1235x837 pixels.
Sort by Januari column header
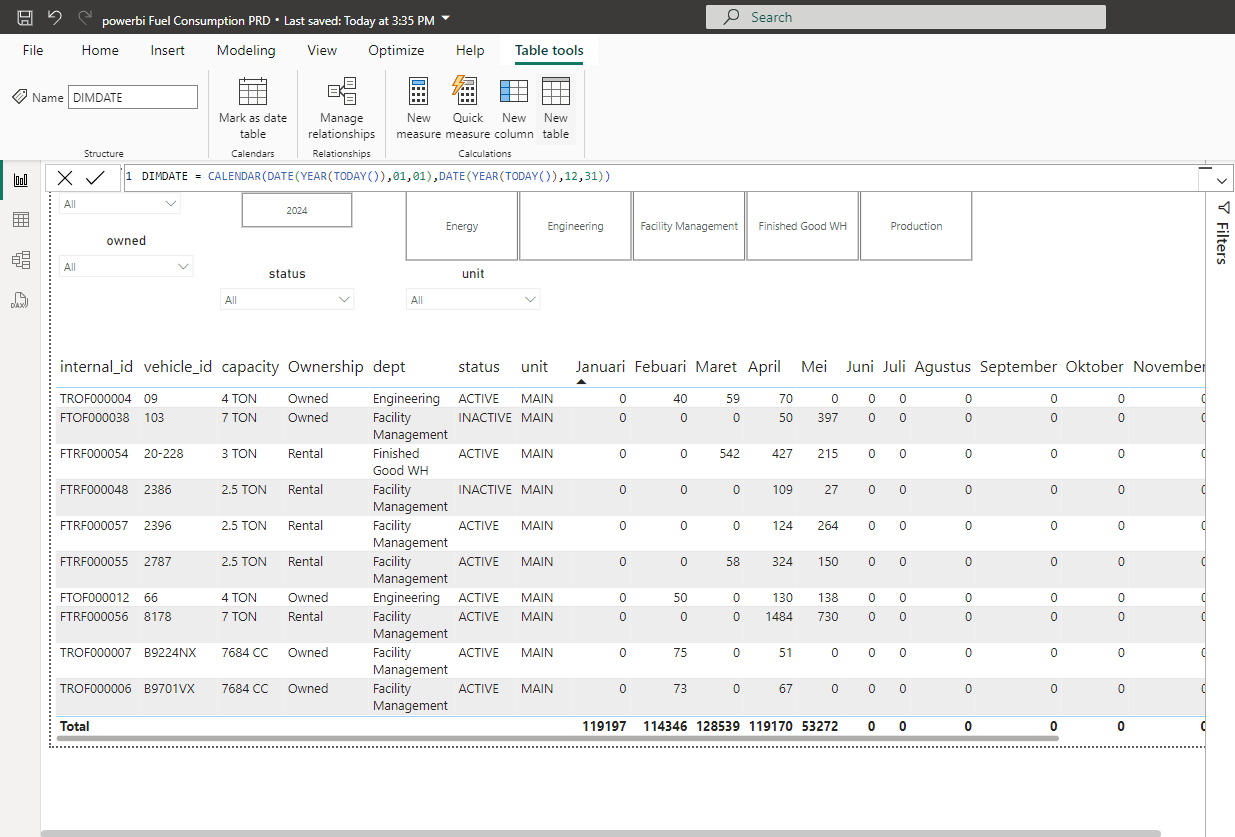pyautogui.click(x=600, y=367)
